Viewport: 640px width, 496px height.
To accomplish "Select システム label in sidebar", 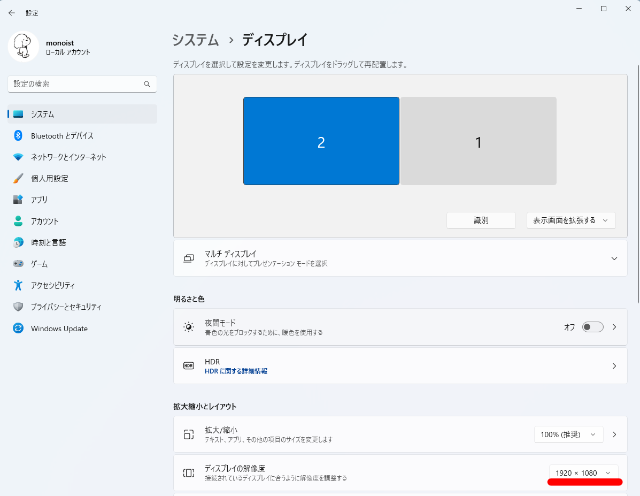I will pyautogui.click(x=42, y=114).
